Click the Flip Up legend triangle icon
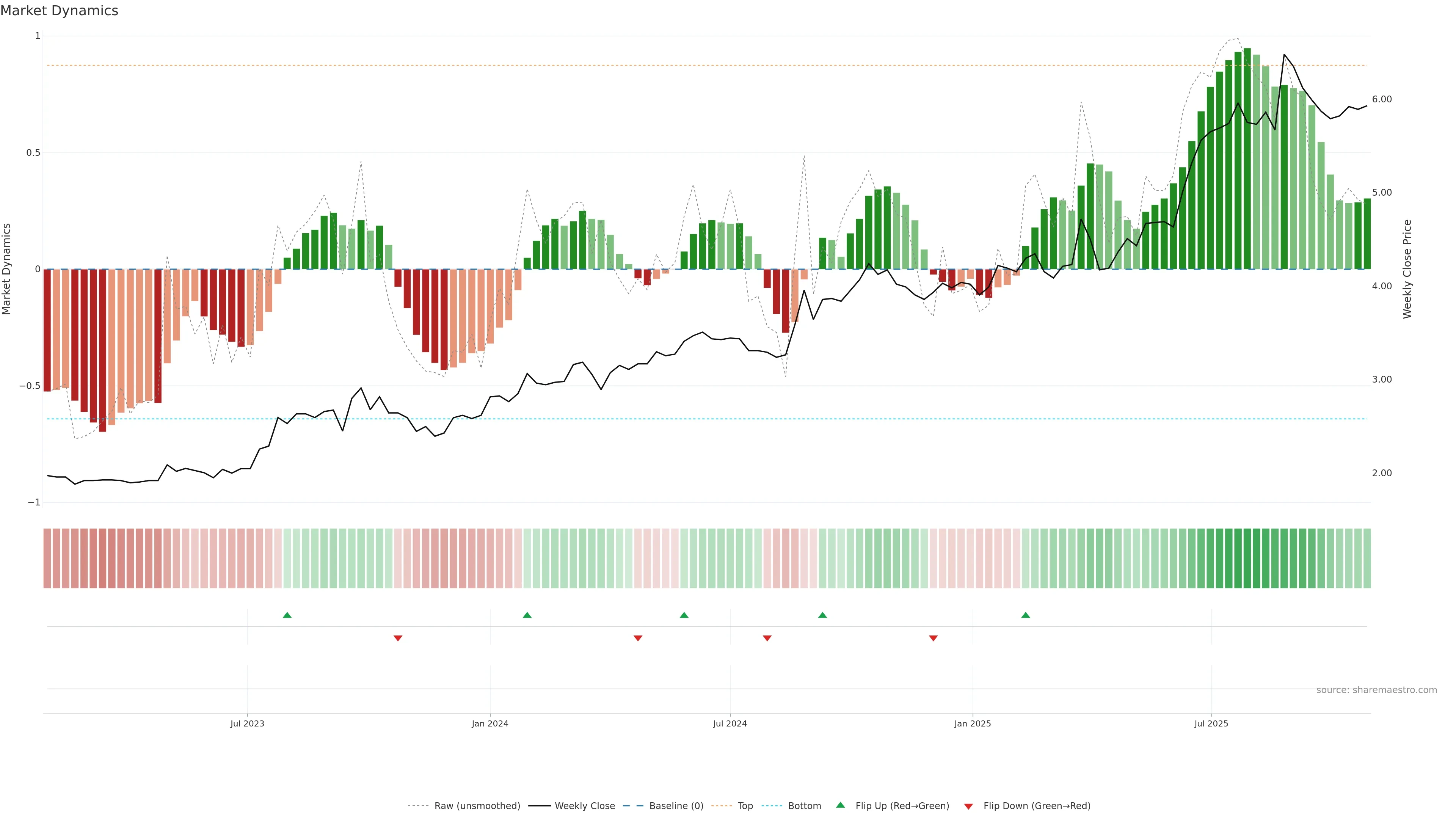 point(841,805)
